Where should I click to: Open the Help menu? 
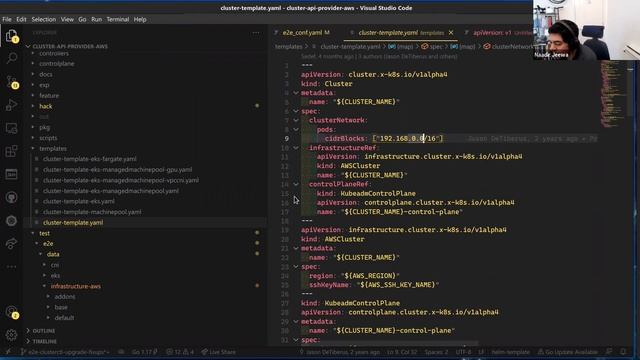140,19
